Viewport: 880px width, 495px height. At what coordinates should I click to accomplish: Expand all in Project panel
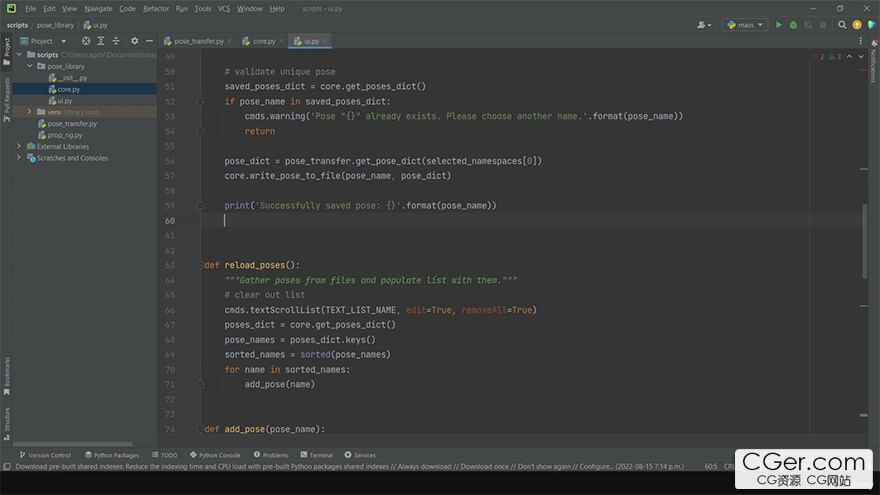(101, 41)
